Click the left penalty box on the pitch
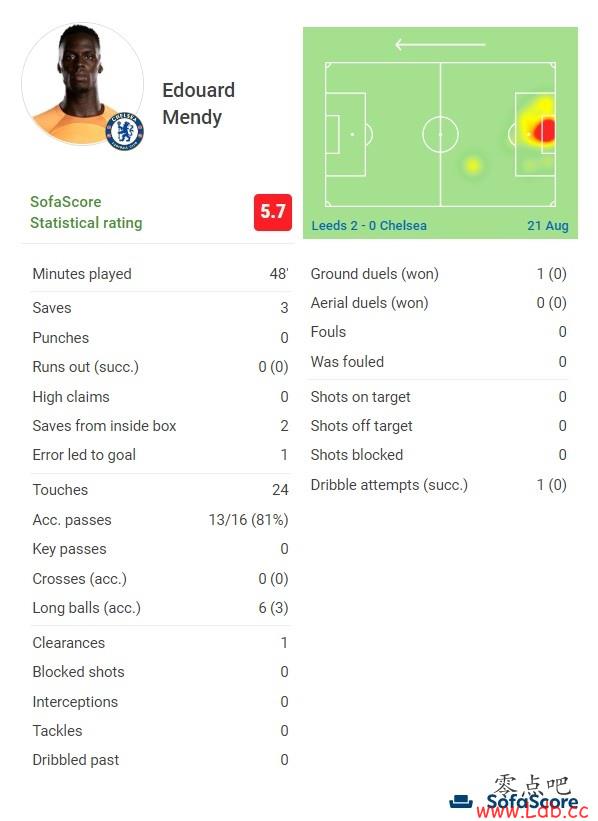 (345, 135)
